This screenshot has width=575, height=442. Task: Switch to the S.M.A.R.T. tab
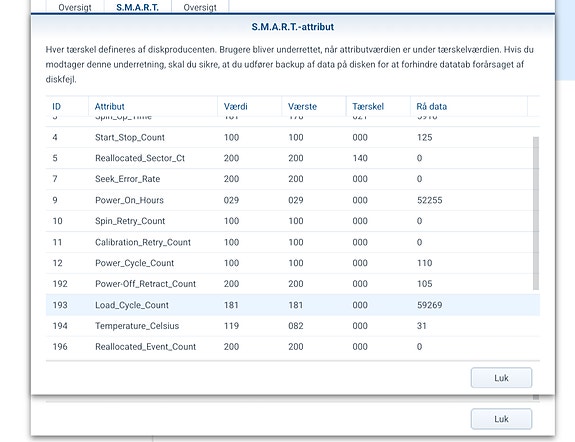point(138,7)
